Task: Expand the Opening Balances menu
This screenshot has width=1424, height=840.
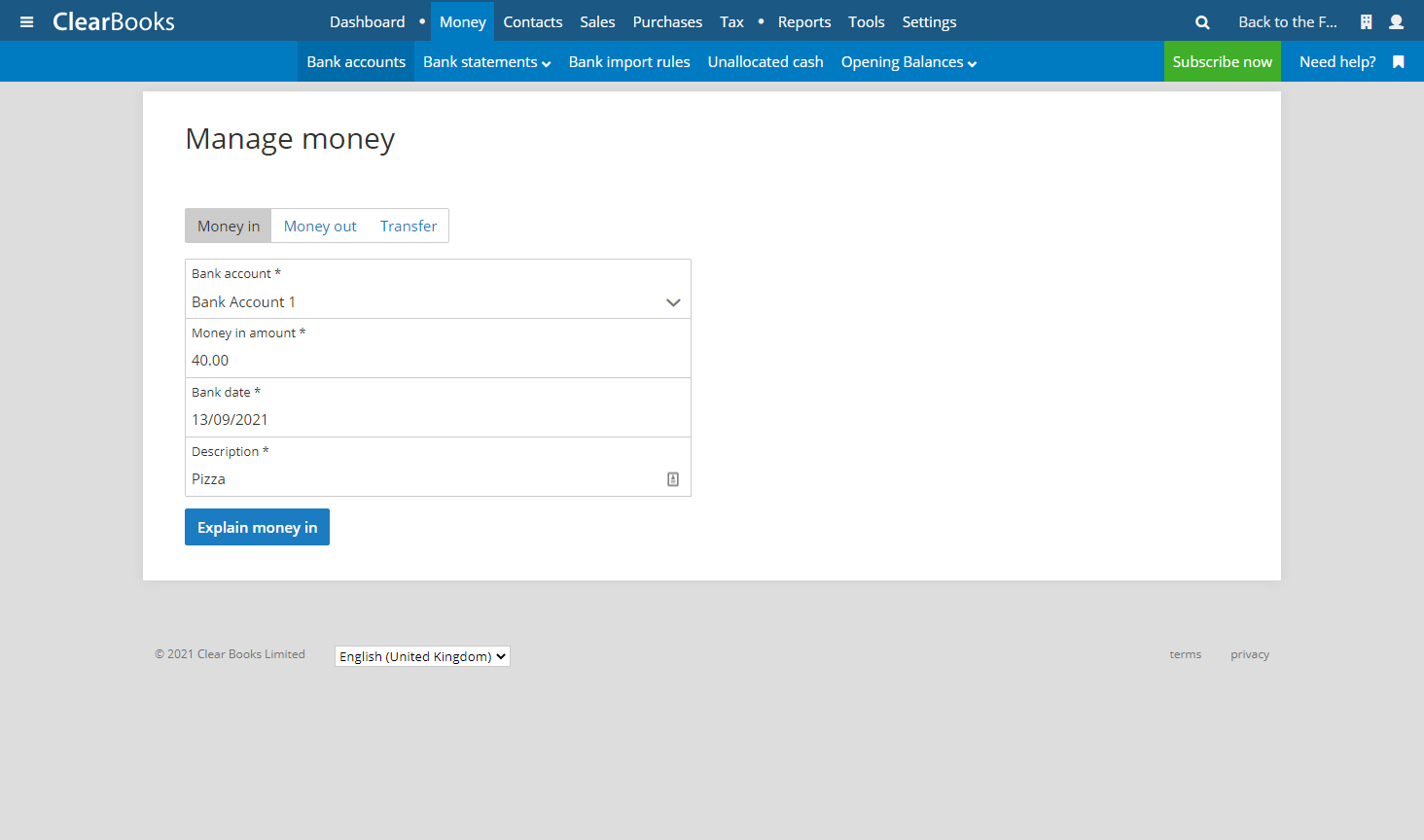Action: pos(908,62)
